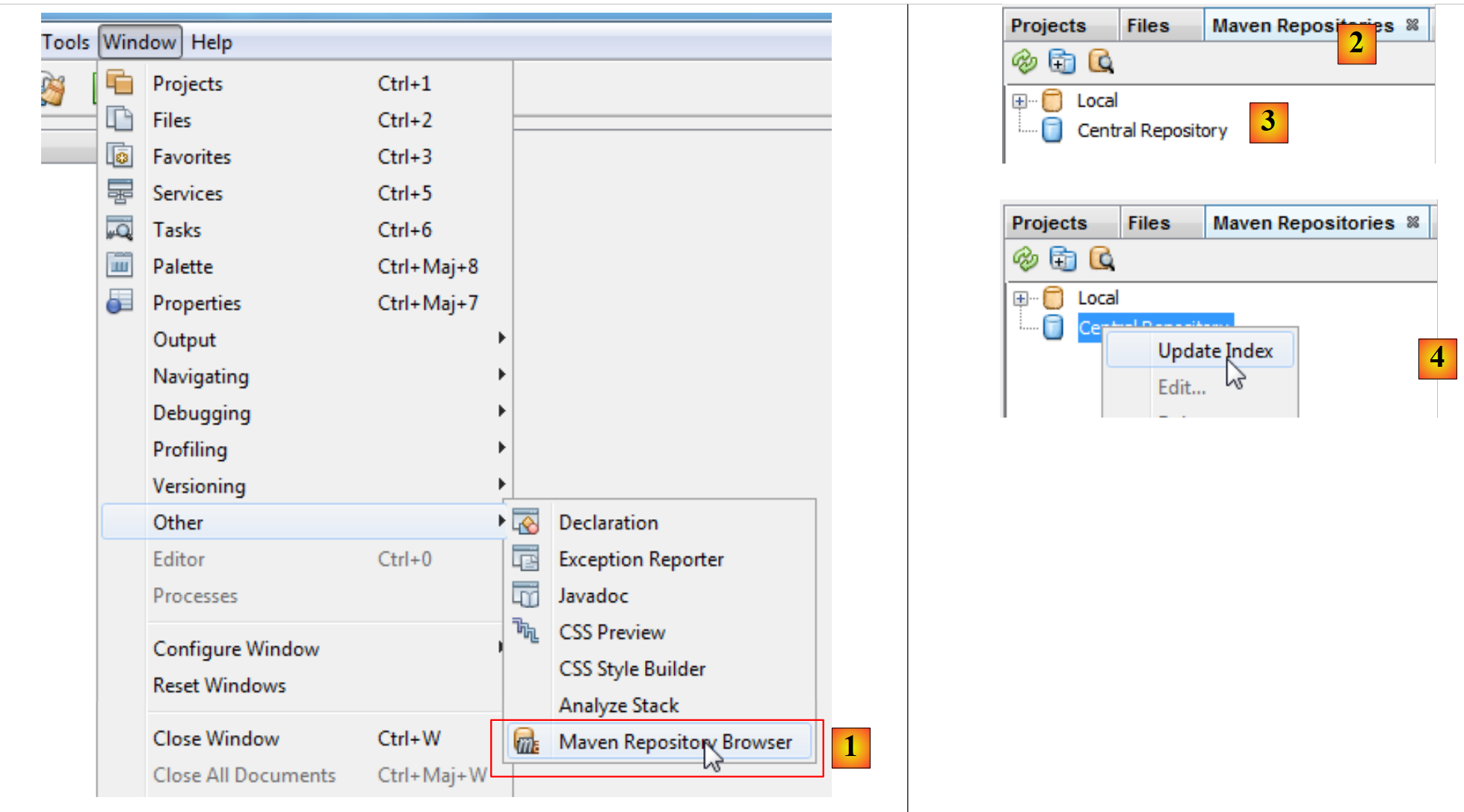Open the Profiling submenu
Viewport: 1464px width, 812px height.
501,448
